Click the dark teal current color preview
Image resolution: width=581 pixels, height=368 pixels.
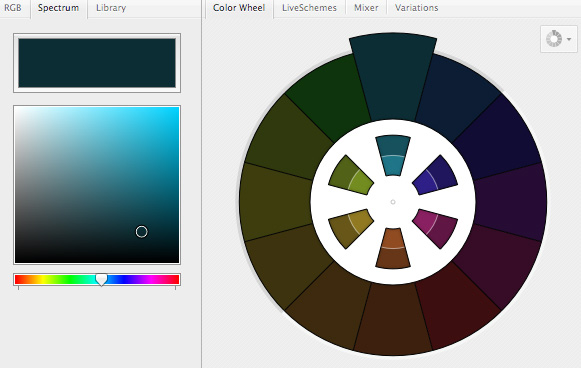[97, 63]
